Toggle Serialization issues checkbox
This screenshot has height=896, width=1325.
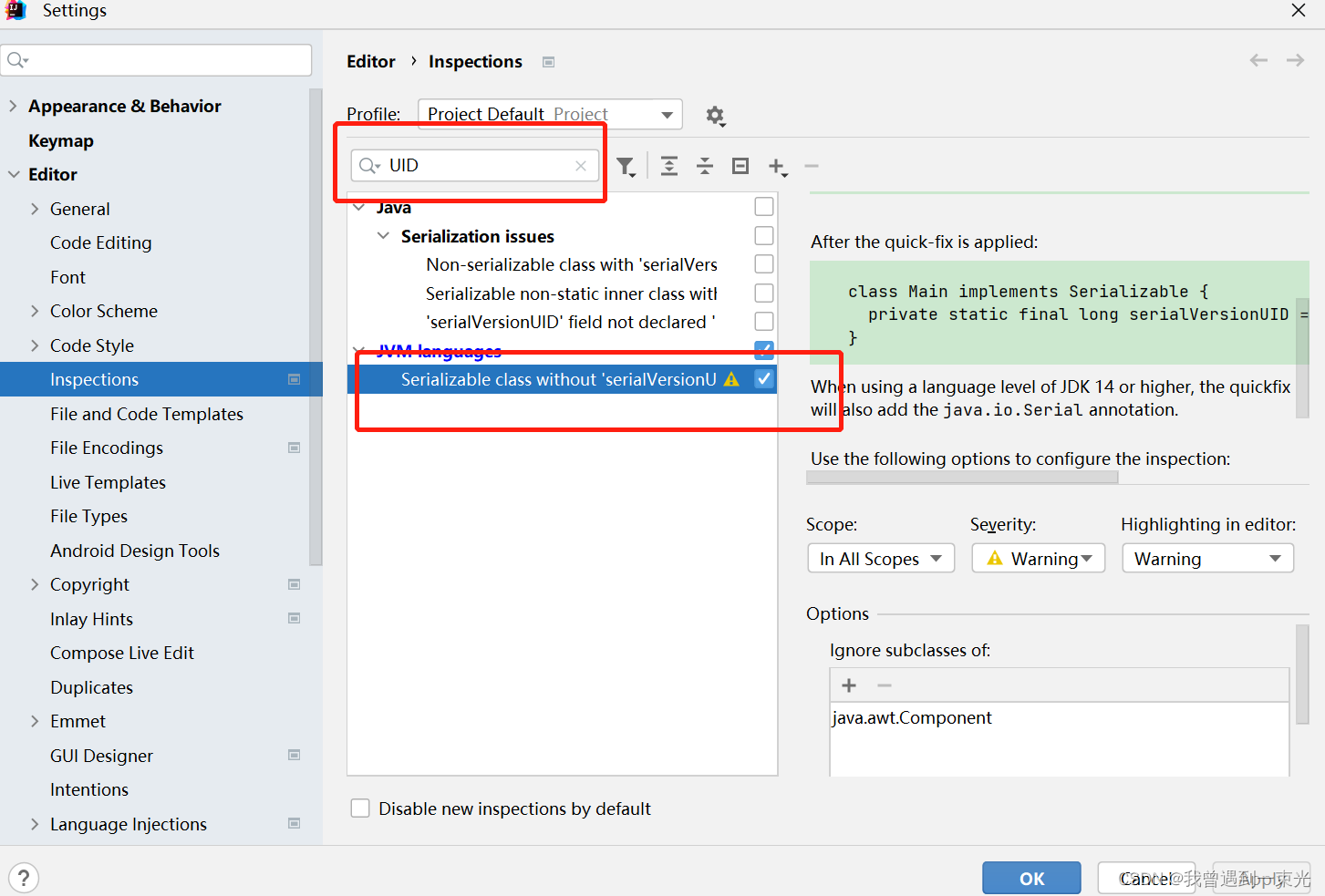click(x=764, y=235)
